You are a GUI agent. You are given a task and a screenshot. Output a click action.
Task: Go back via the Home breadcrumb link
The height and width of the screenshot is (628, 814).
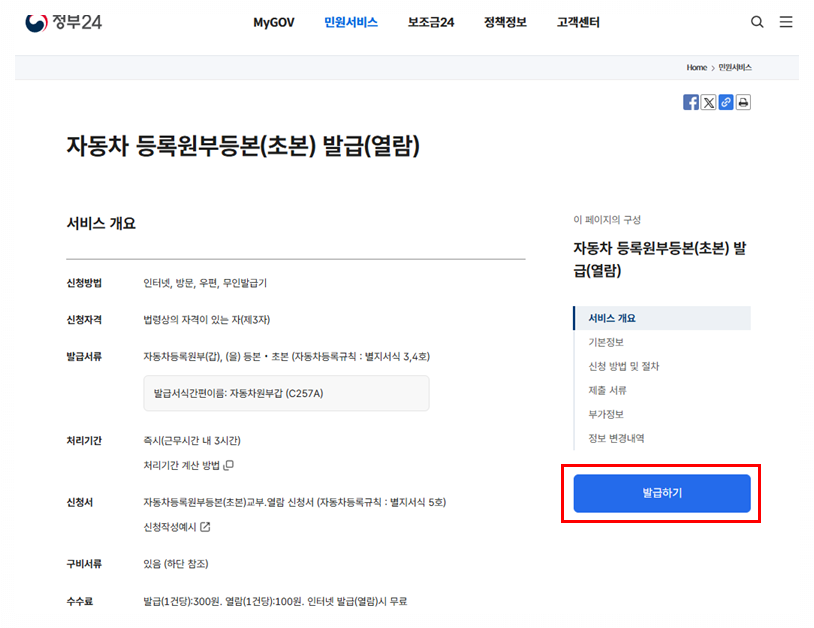click(696, 67)
